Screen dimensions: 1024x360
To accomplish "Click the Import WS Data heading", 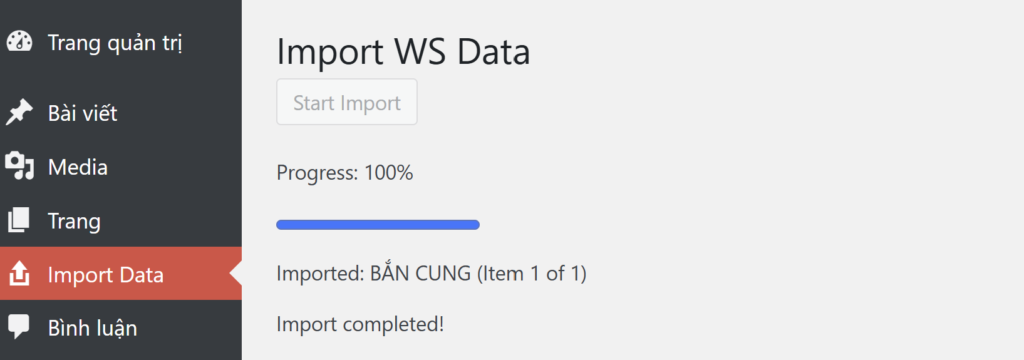I will click(403, 52).
